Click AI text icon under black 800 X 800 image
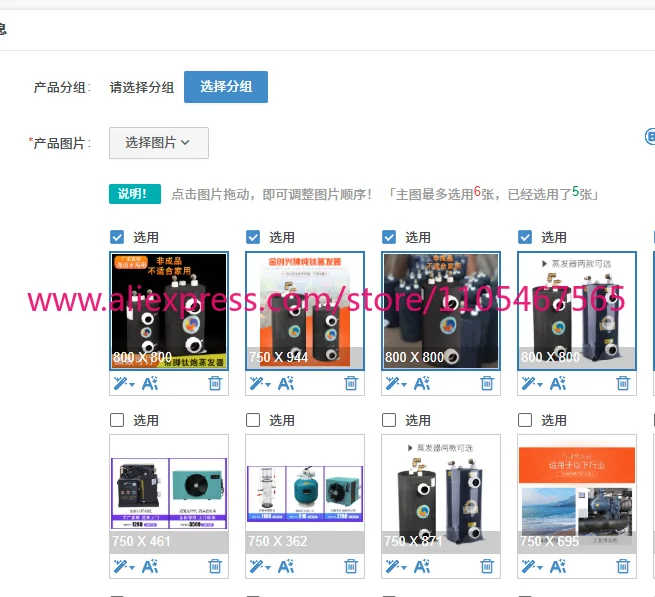Screen dimensions: 655x597 (150, 383)
